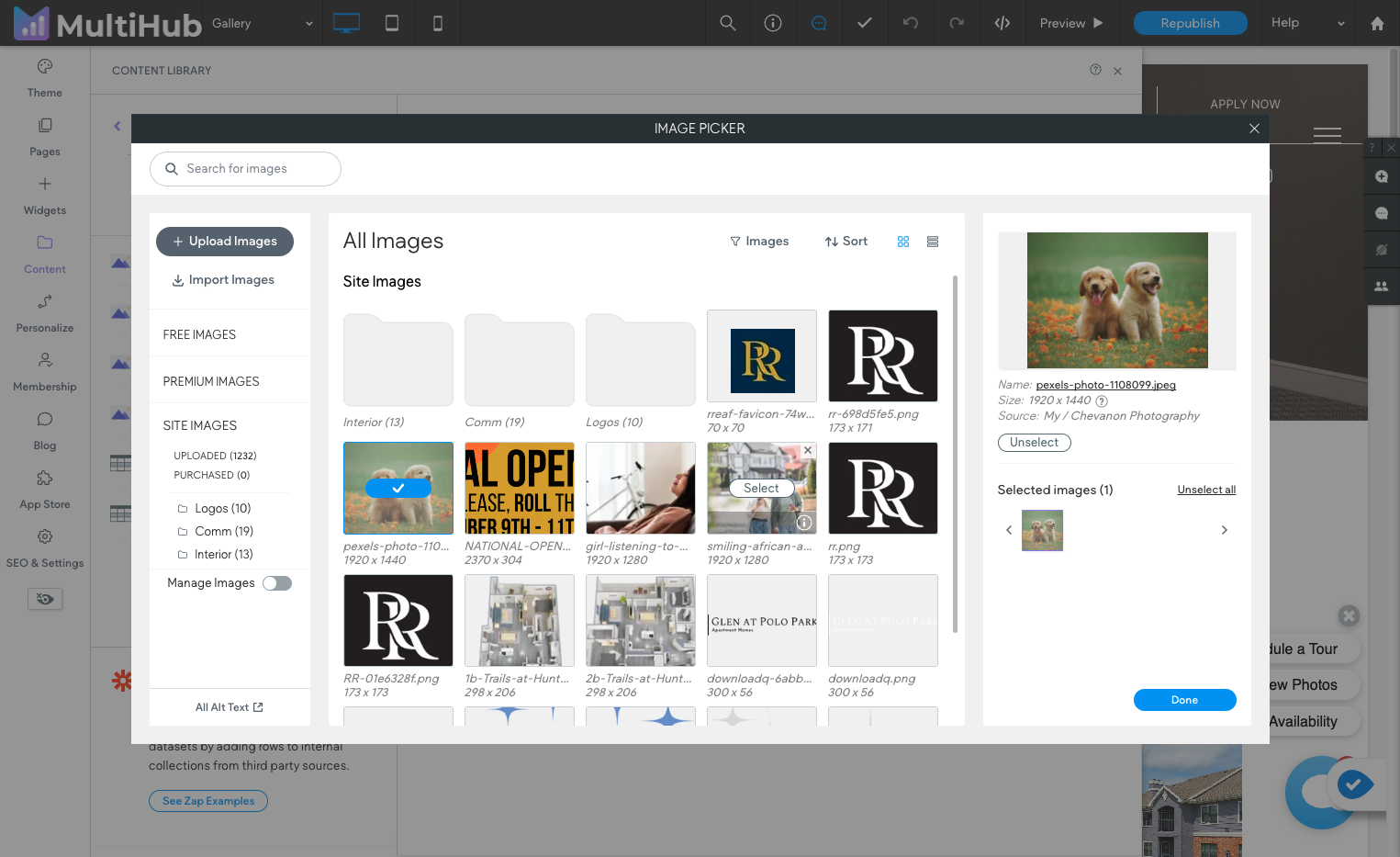Show next selected images arrow

click(1225, 530)
